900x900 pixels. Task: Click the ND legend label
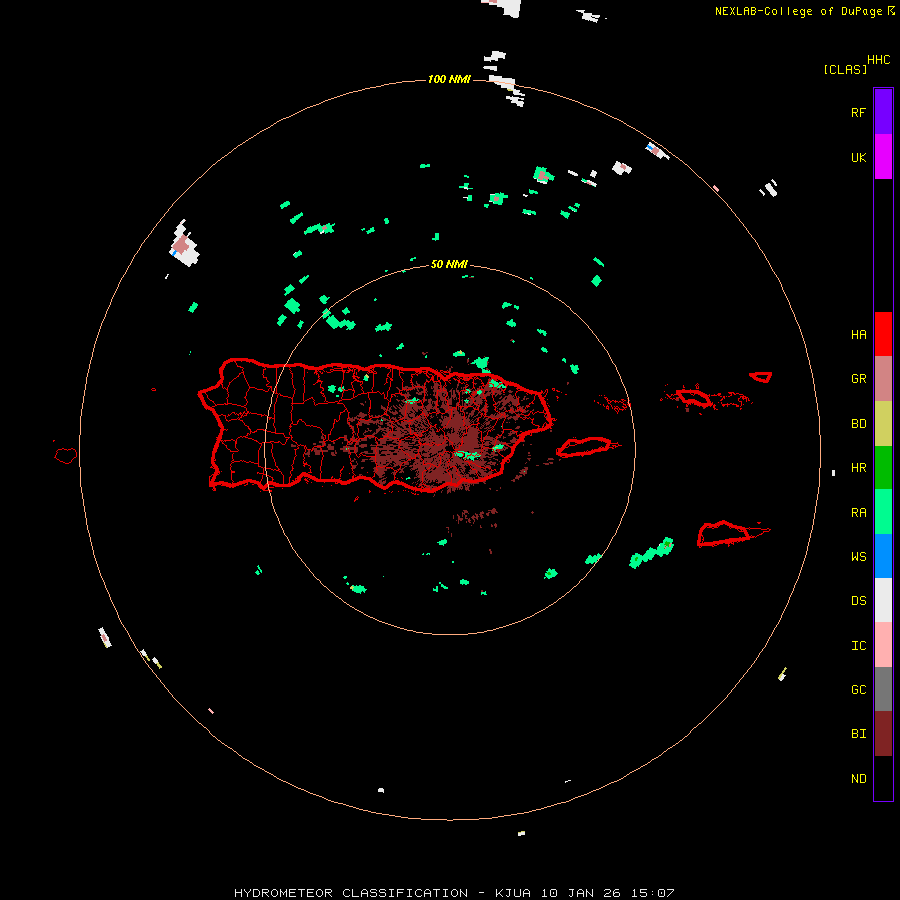click(858, 778)
